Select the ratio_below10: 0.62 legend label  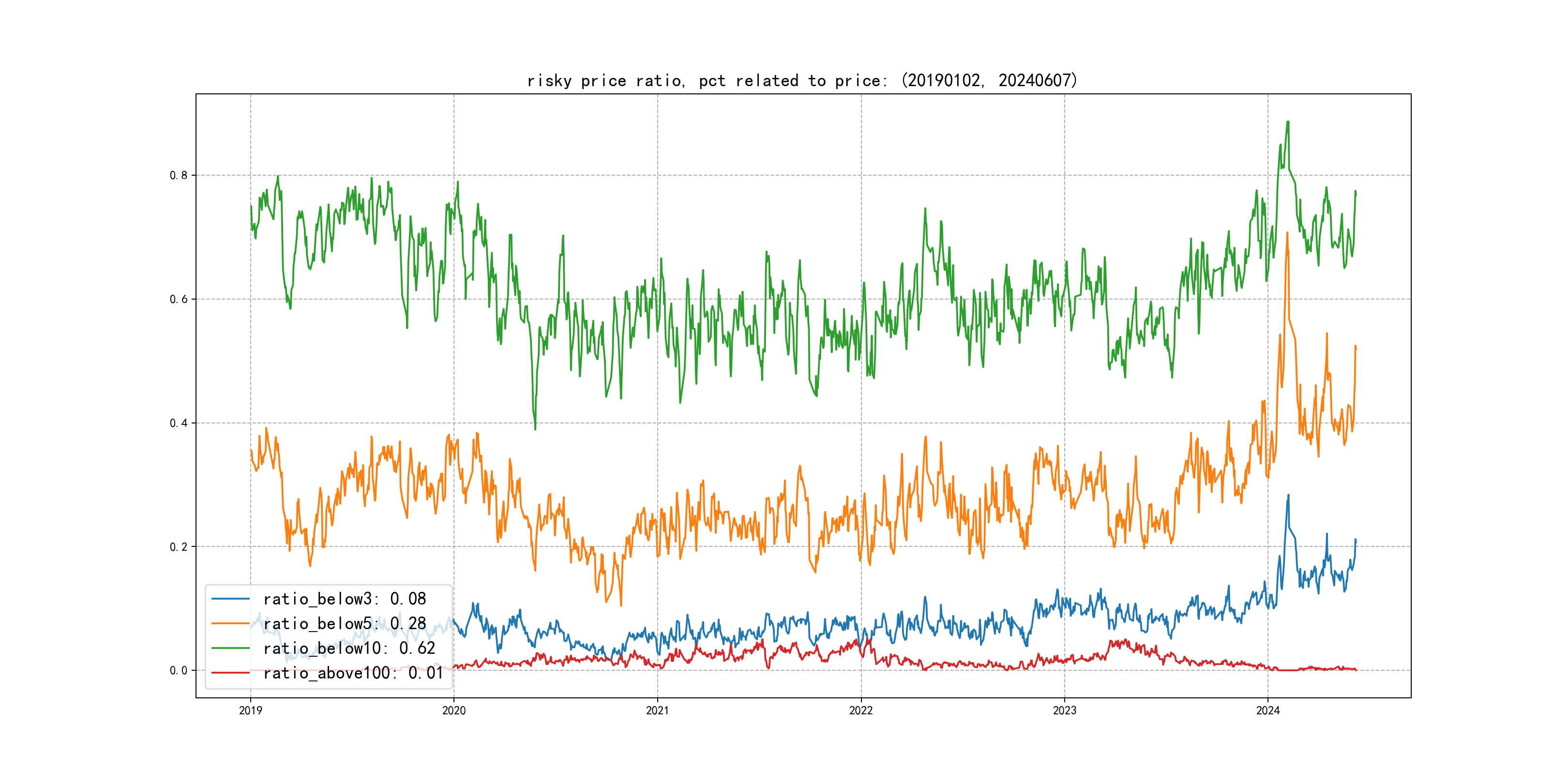pos(349,648)
